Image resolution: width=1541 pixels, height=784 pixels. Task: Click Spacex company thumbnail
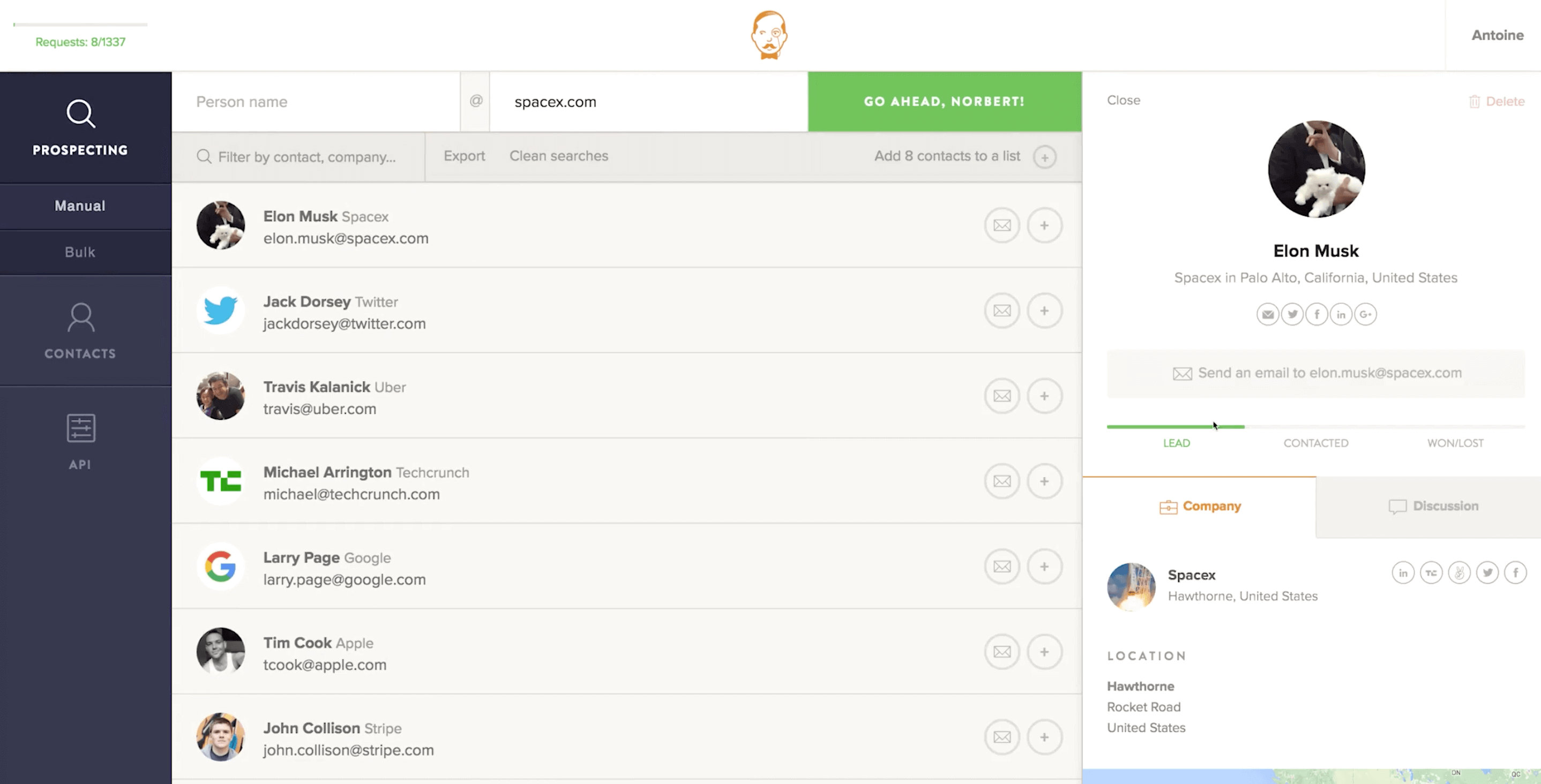(1131, 586)
